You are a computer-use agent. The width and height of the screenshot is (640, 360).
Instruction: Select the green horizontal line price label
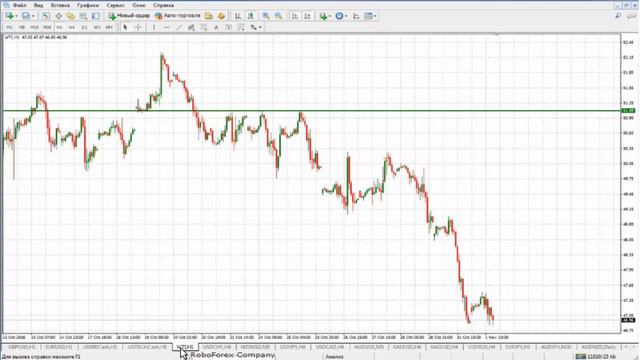click(x=628, y=111)
